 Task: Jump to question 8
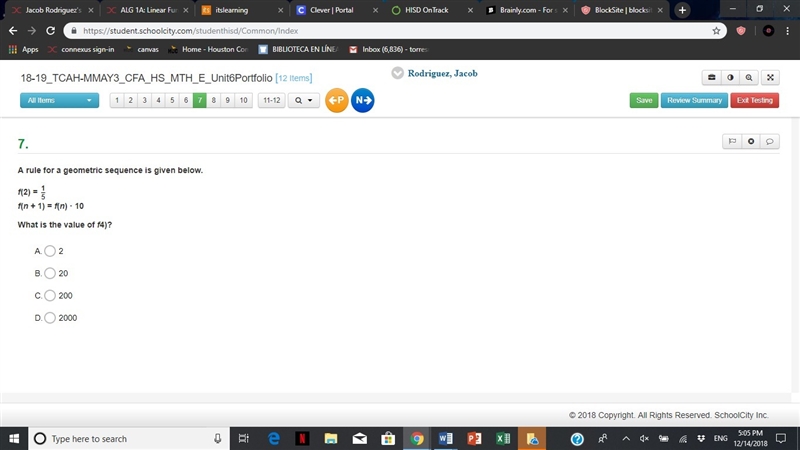click(214, 101)
